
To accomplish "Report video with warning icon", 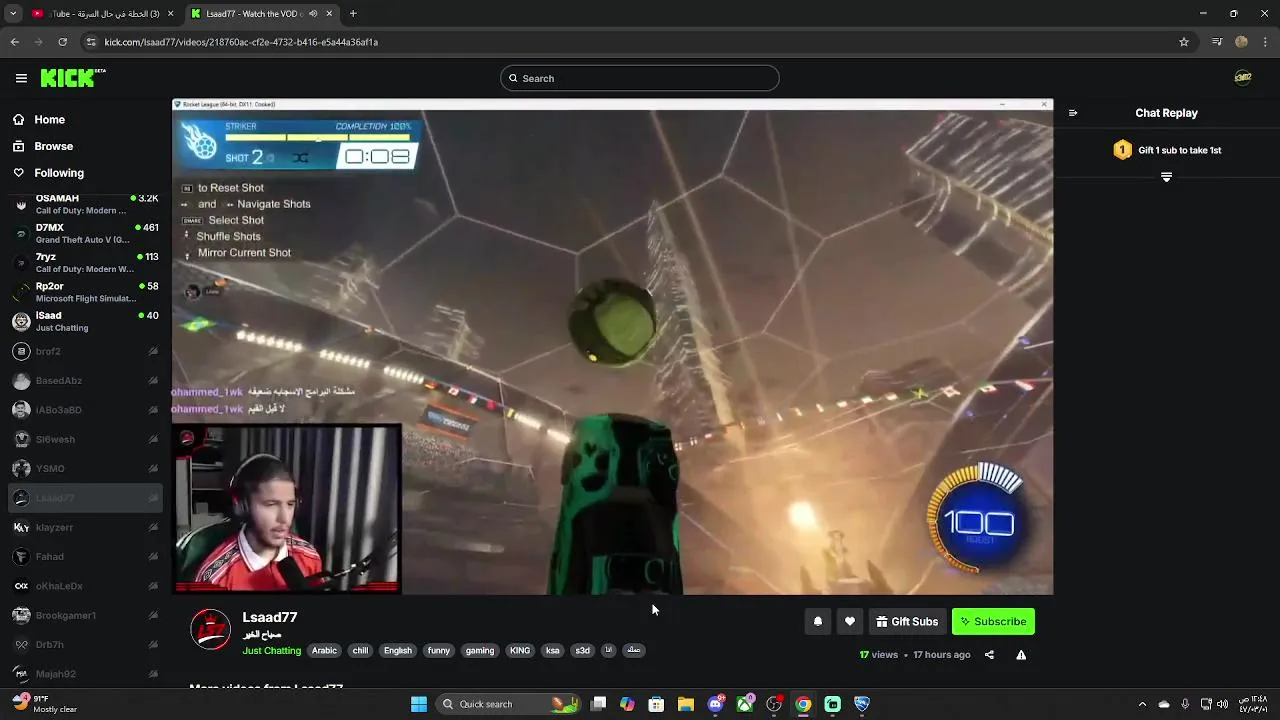I will pos(1021,655).
